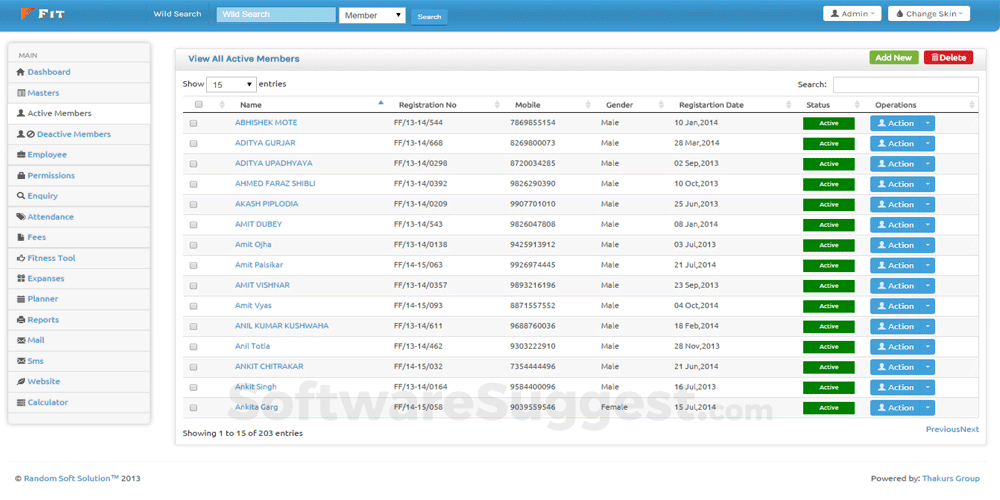Expand the Show entries count dropdown
Viewport: 1000px width, 500px height.
(232, 85)
